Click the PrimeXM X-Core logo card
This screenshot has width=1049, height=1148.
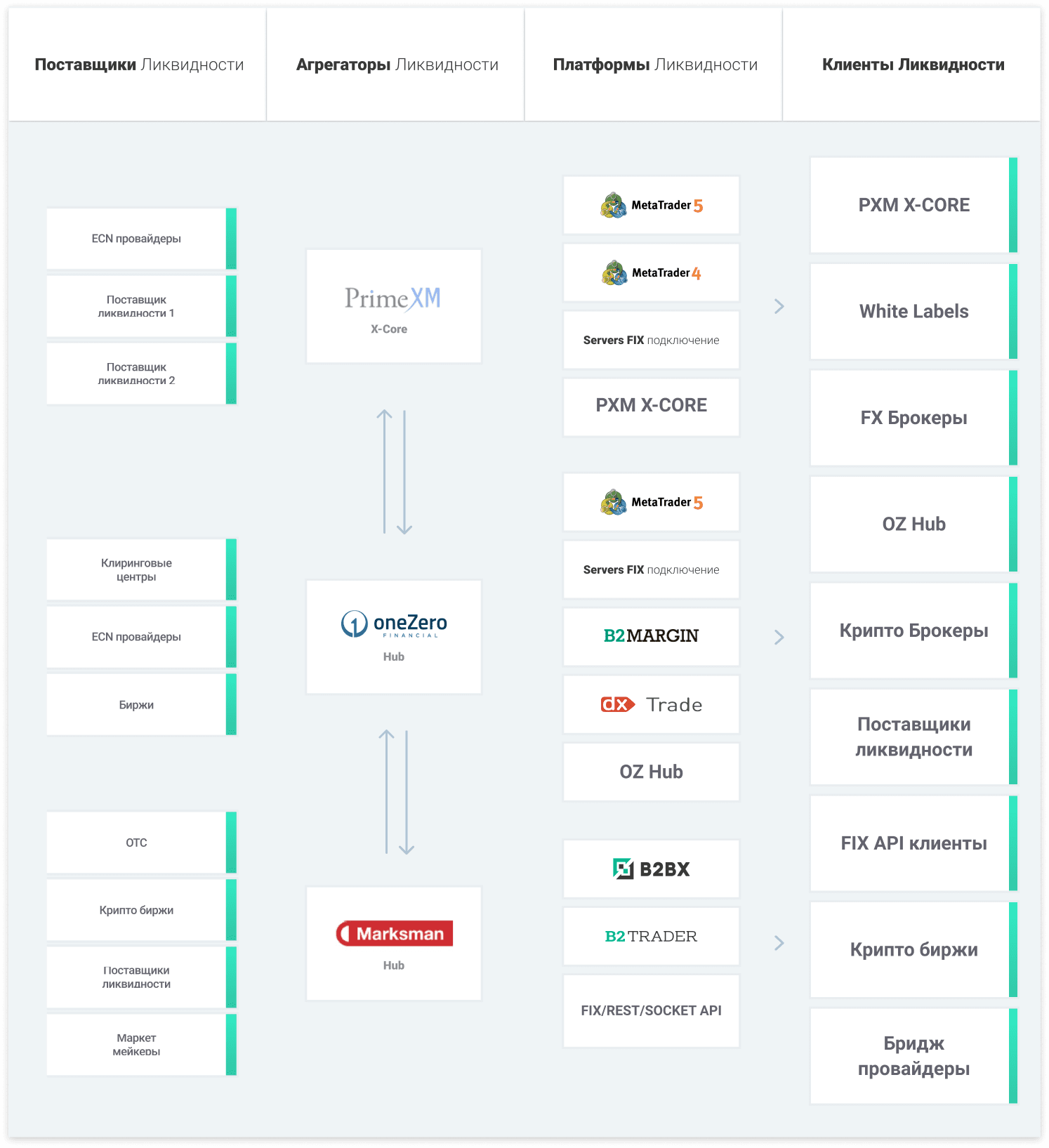pos(394,306)
